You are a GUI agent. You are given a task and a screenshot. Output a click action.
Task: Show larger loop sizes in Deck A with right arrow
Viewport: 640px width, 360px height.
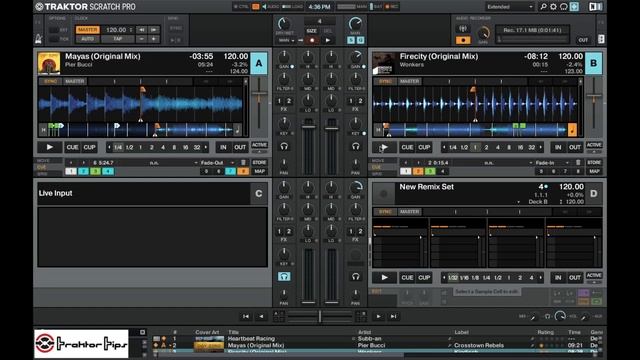click(206, 147)
